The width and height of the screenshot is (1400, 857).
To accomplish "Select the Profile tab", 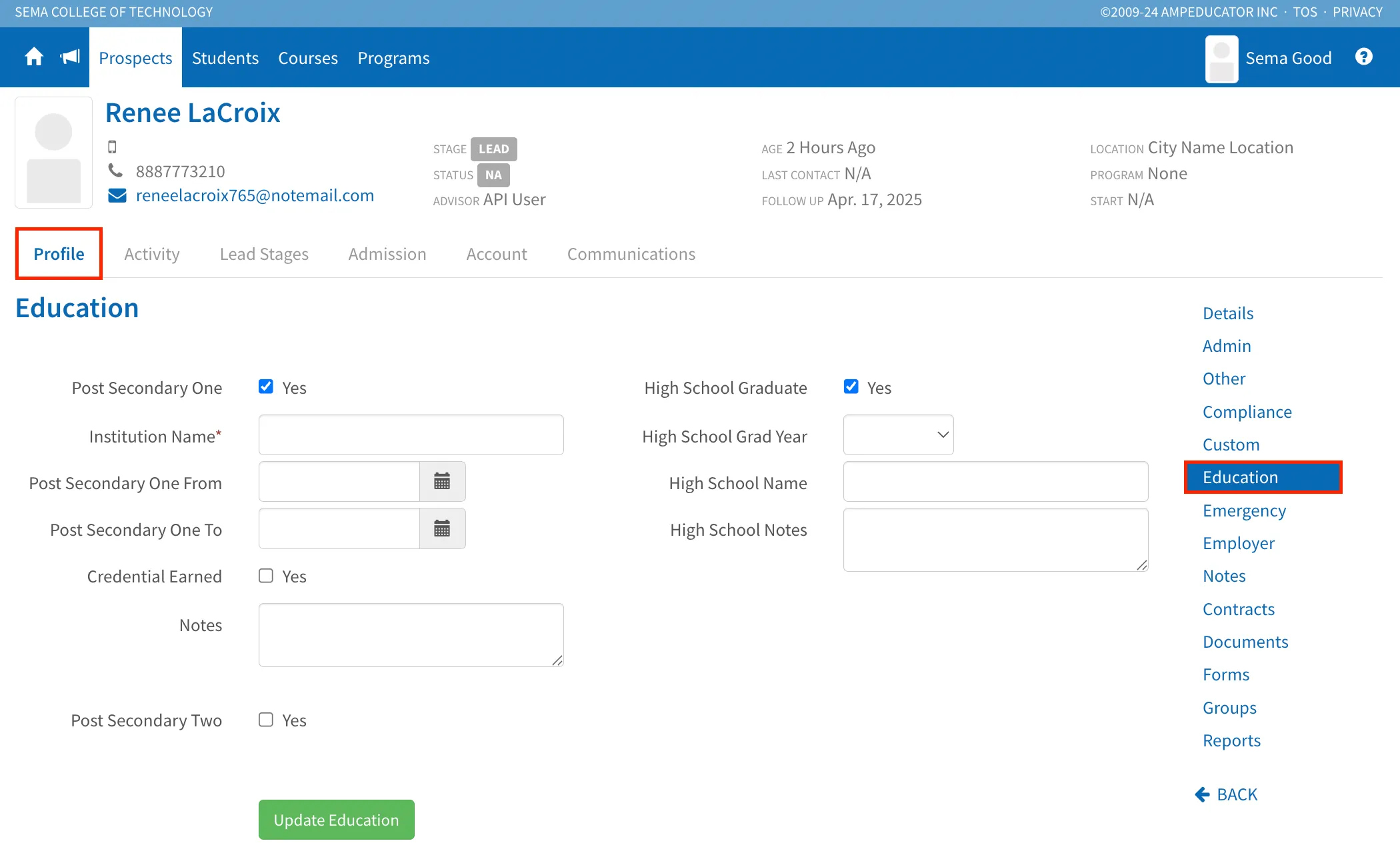I will tap(59, 254).
